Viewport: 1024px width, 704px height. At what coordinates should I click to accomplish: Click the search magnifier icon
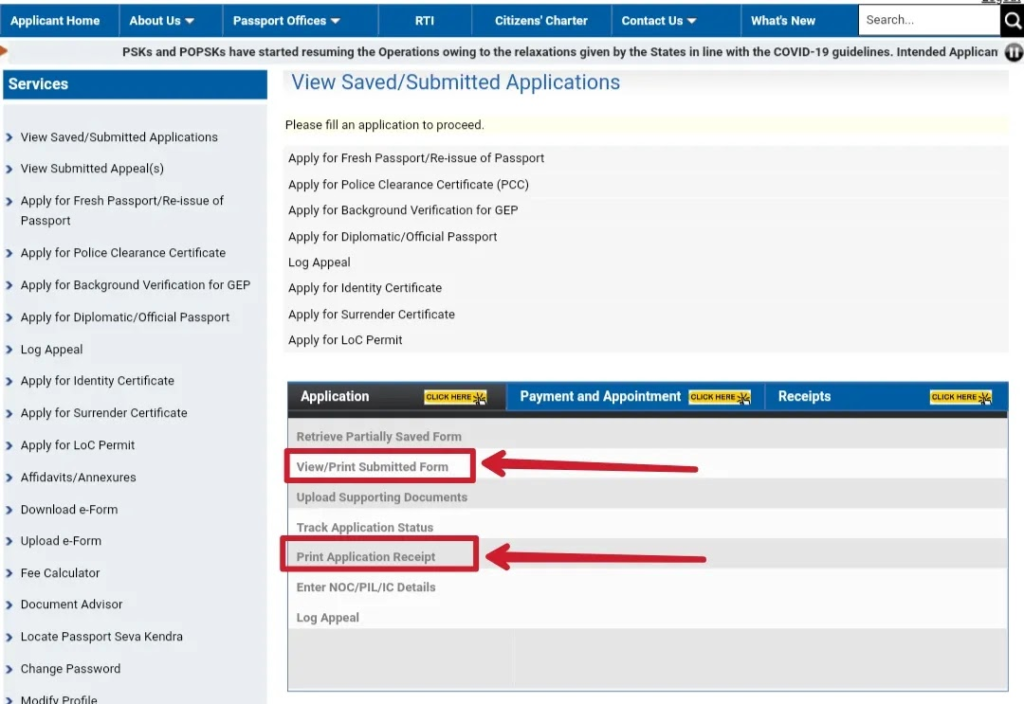coord(1012,19)
